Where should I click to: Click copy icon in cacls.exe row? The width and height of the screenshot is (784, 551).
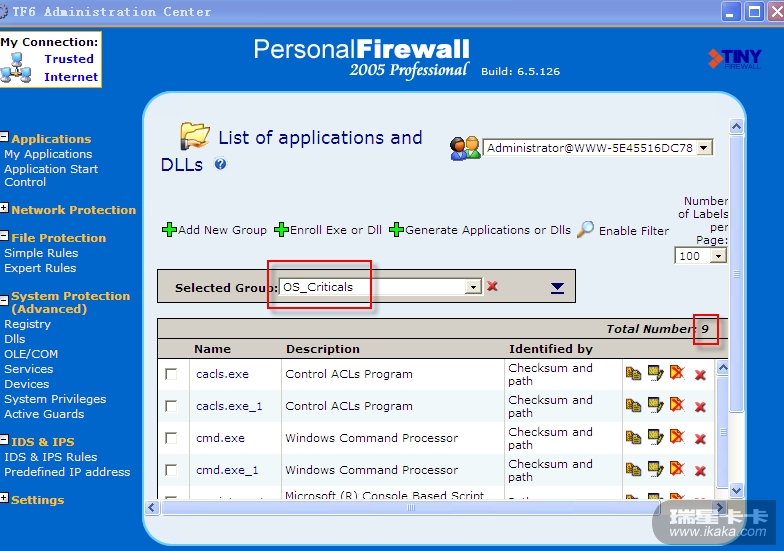(x=634, y=374)
